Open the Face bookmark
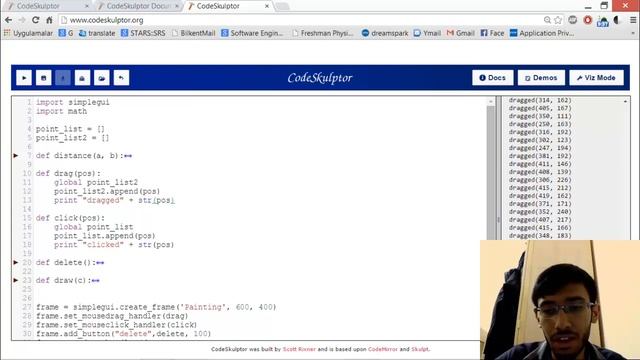This screenshot has width=640, height=360. 492,33
